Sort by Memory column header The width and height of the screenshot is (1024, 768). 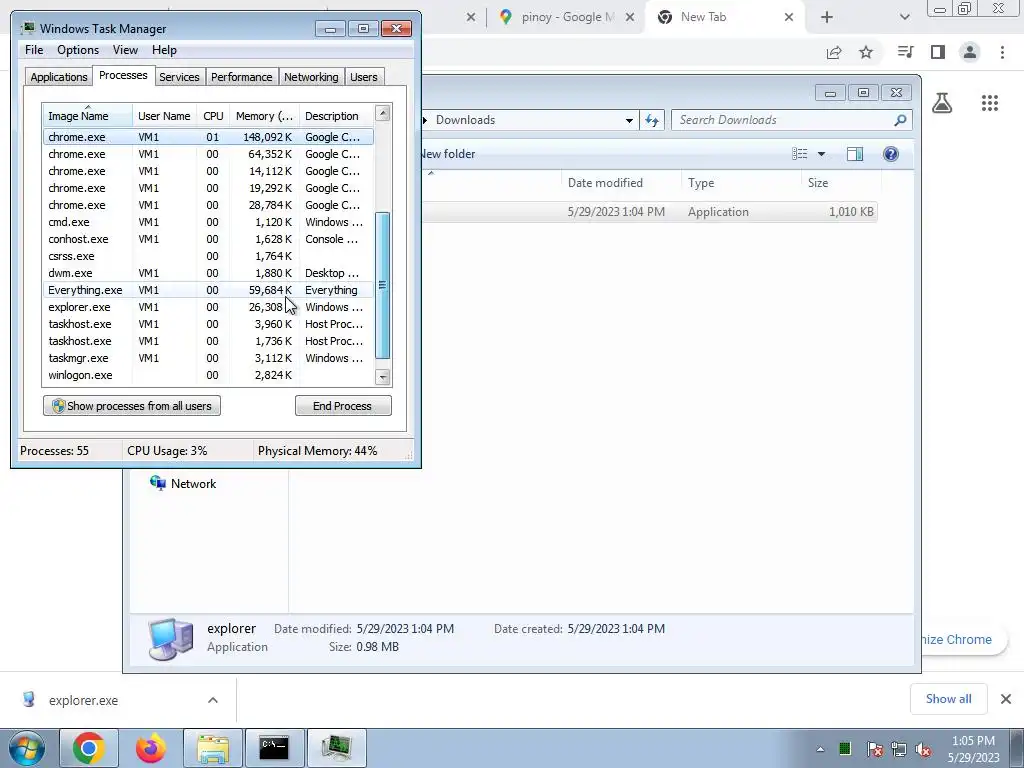264,116
